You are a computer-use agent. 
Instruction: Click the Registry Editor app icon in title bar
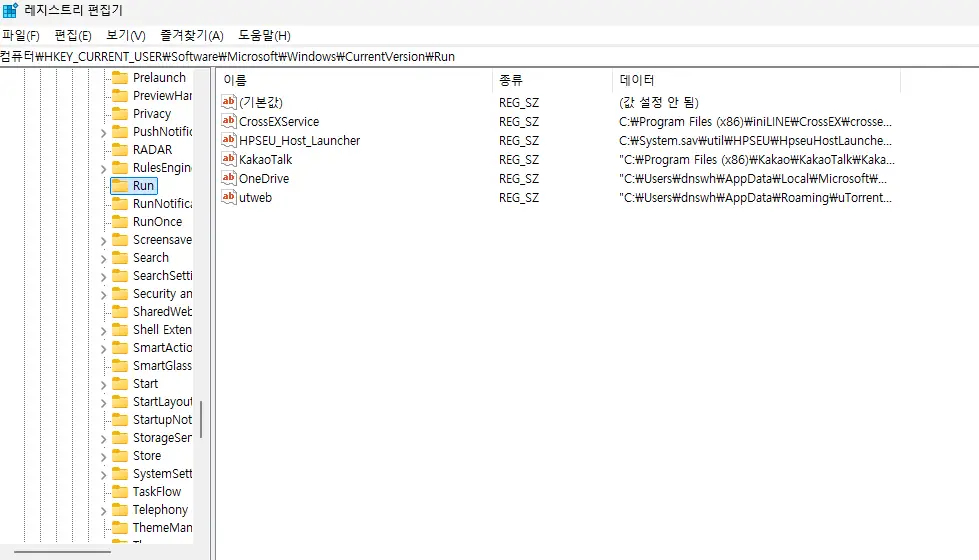tap(10, 11)
